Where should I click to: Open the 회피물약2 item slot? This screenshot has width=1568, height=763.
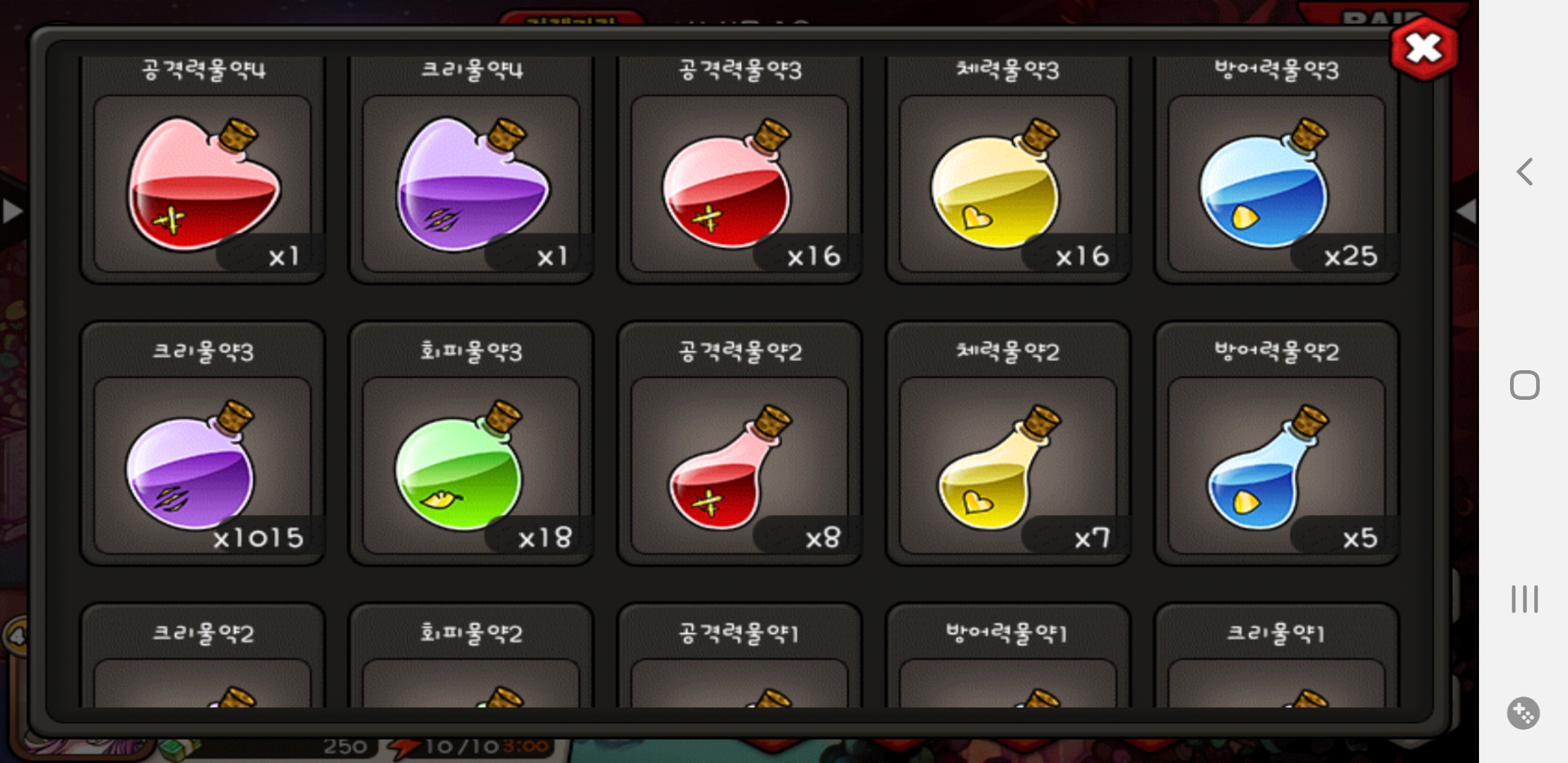point(471,655)
